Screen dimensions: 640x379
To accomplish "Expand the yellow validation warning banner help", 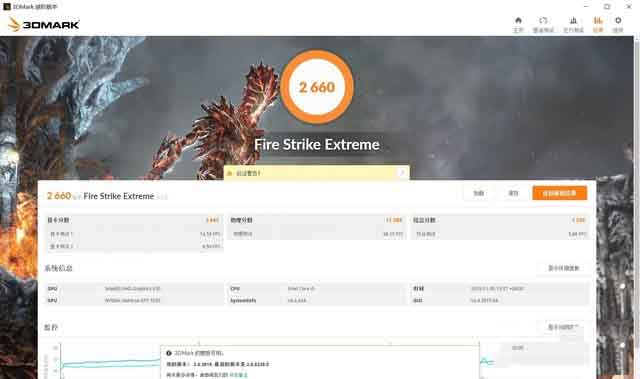I will point(402,173).
